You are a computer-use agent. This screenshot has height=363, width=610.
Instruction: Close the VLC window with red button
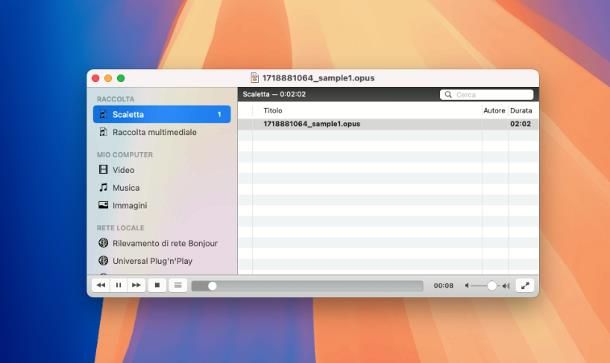(x=96, y=78)
